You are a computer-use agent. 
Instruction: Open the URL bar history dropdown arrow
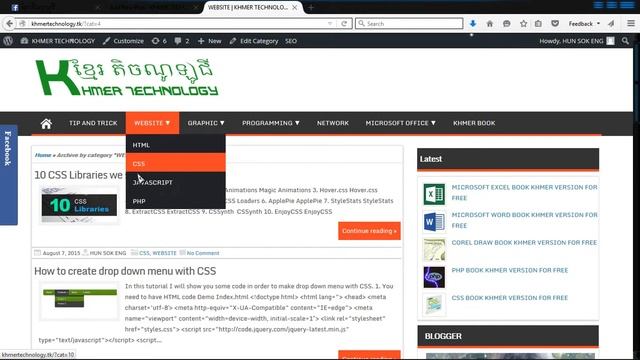click(x=330, y=24)
